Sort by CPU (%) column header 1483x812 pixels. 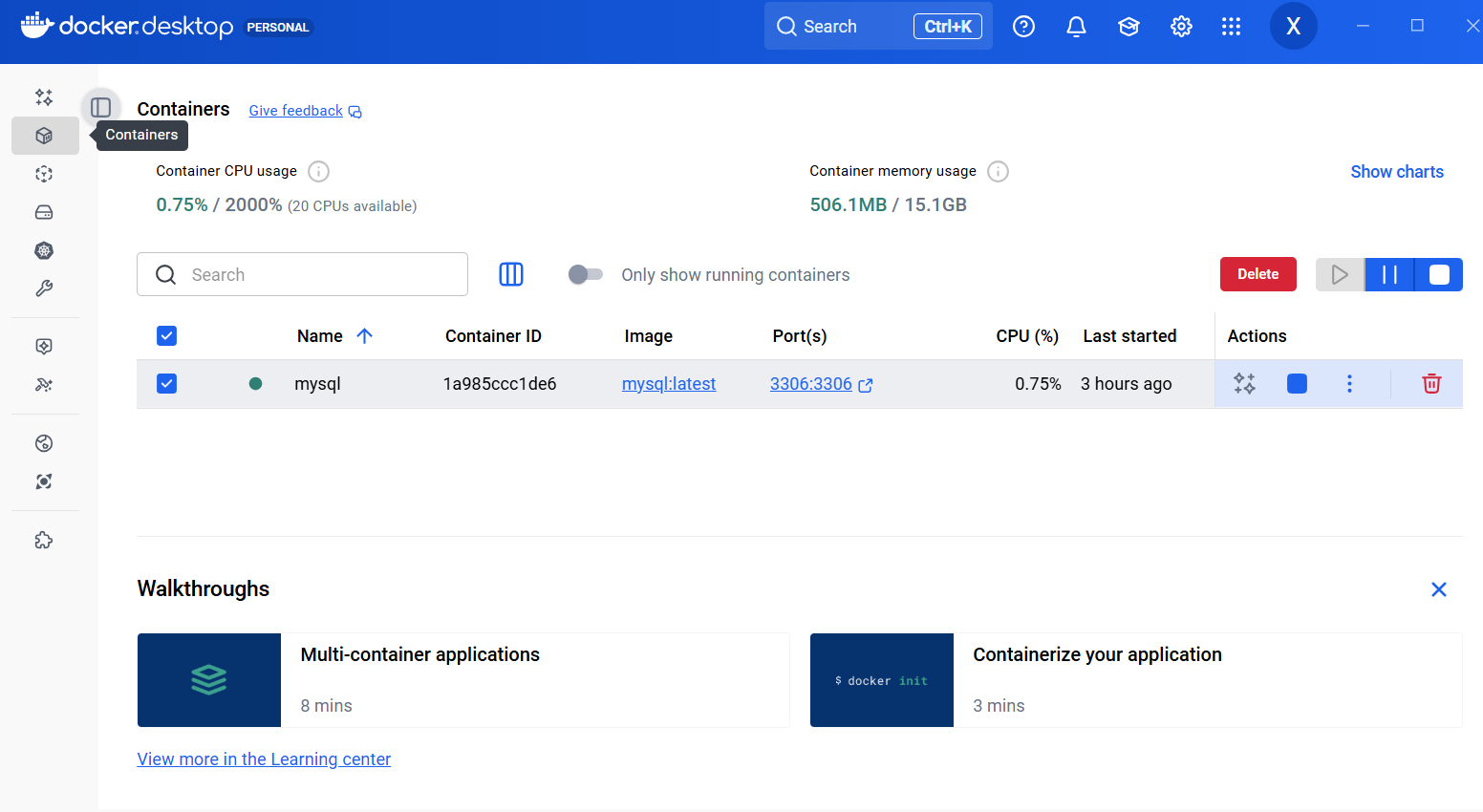(1027, 336)
